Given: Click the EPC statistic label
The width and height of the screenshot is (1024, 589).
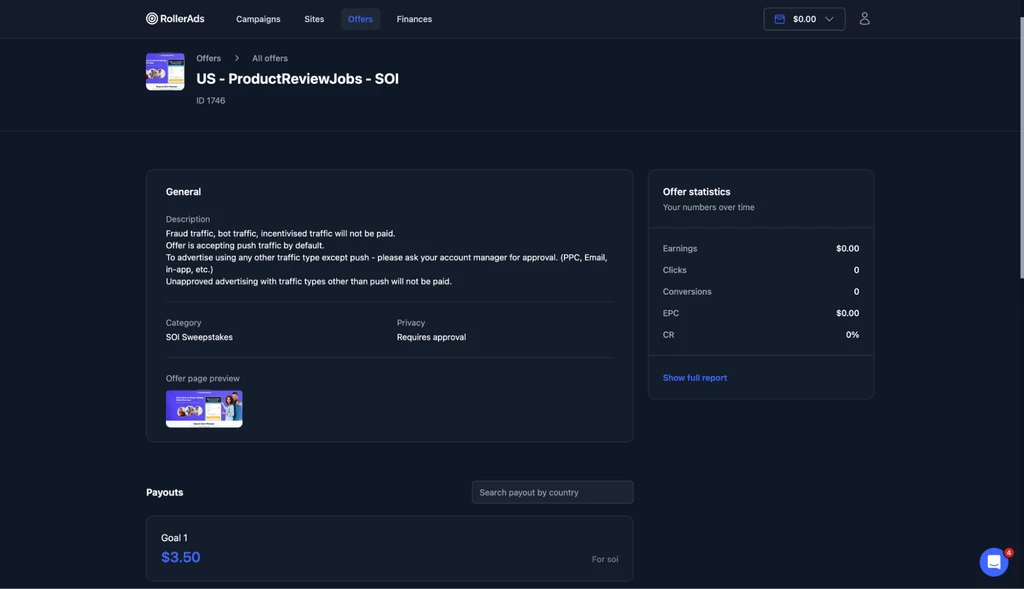Looking at the screenshot, I should [x=671, y=313].
